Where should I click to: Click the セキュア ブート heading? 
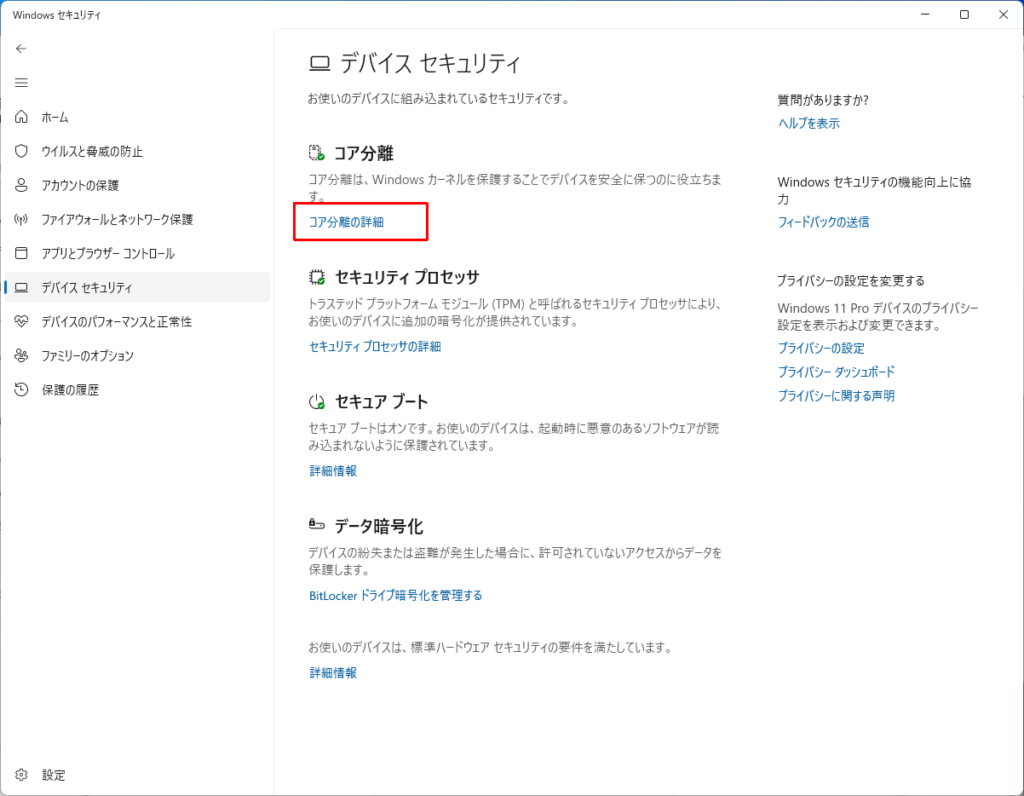coord(381,402)
